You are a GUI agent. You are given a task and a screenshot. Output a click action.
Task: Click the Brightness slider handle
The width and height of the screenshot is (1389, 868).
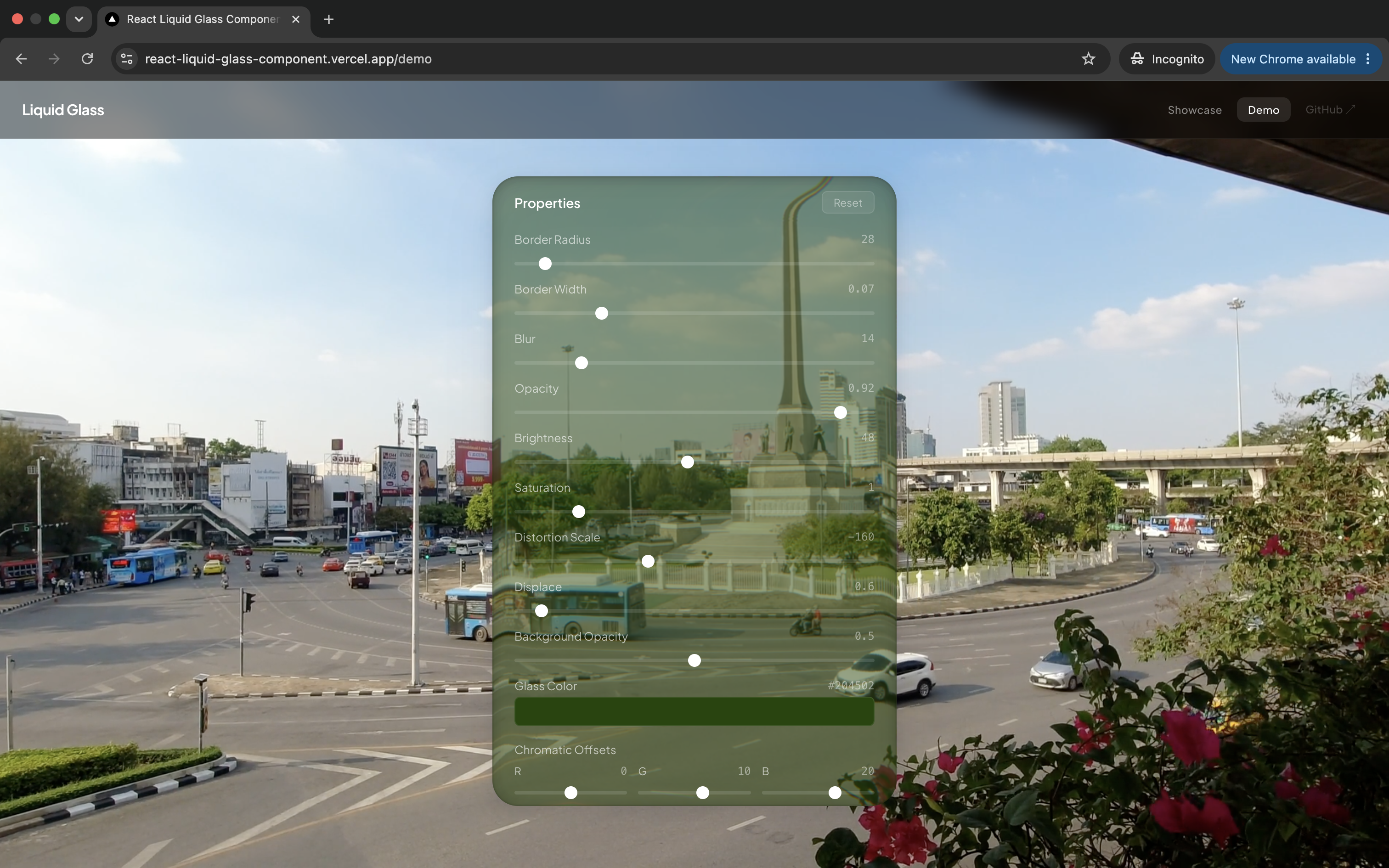click(688, 462)
